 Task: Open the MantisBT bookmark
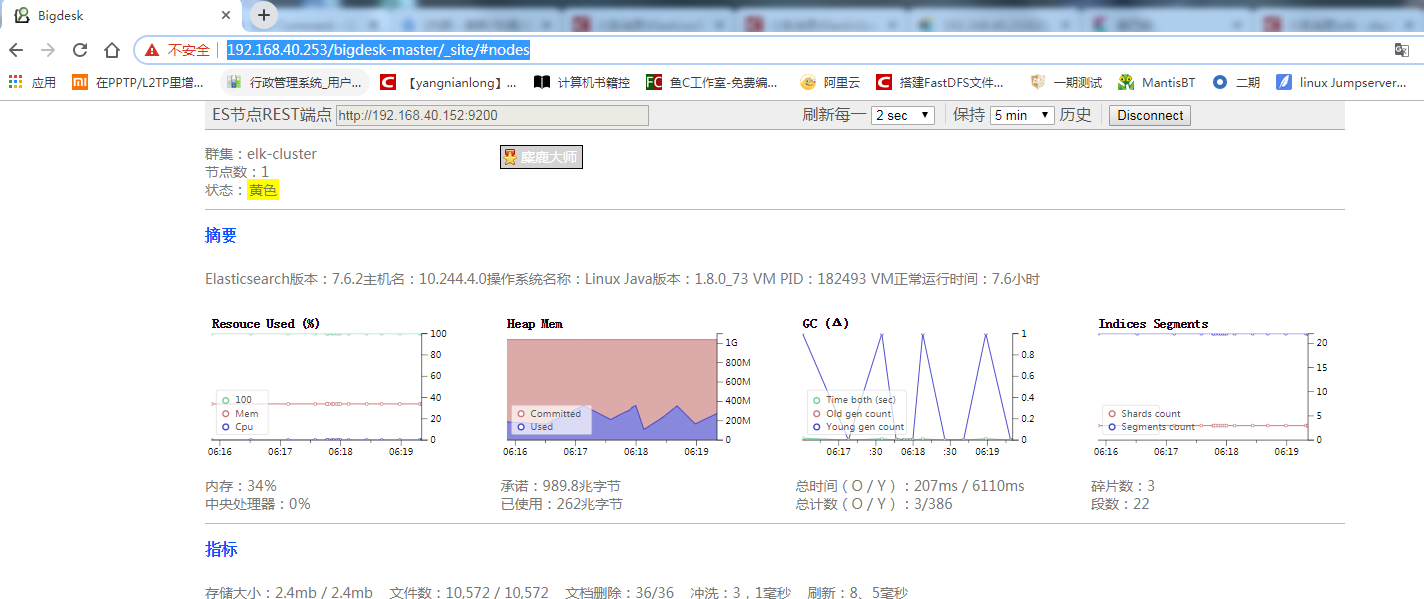pos(1156,83)
